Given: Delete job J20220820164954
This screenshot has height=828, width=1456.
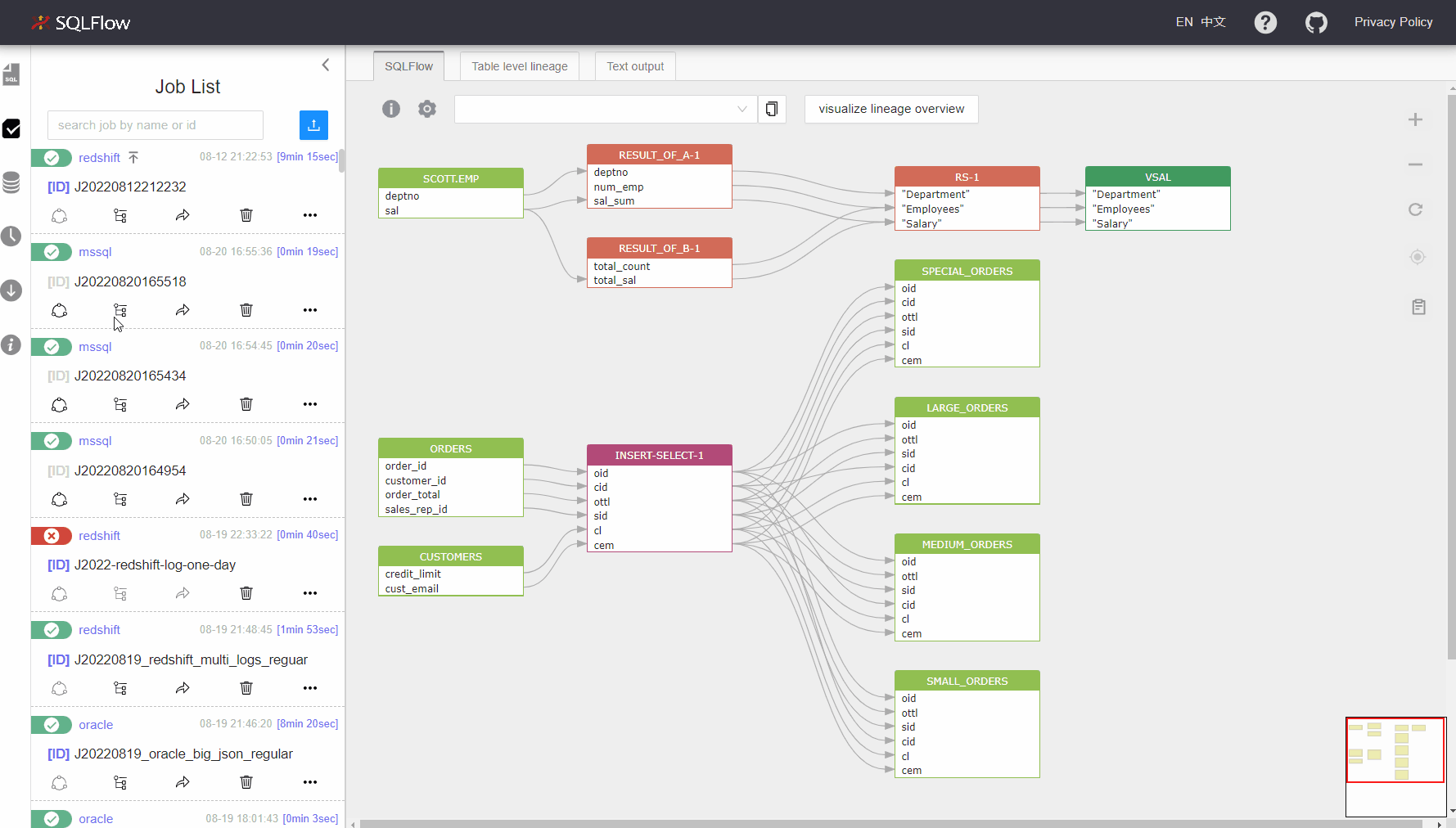Looking at the screenshot, I should click(x=246, y=499).
